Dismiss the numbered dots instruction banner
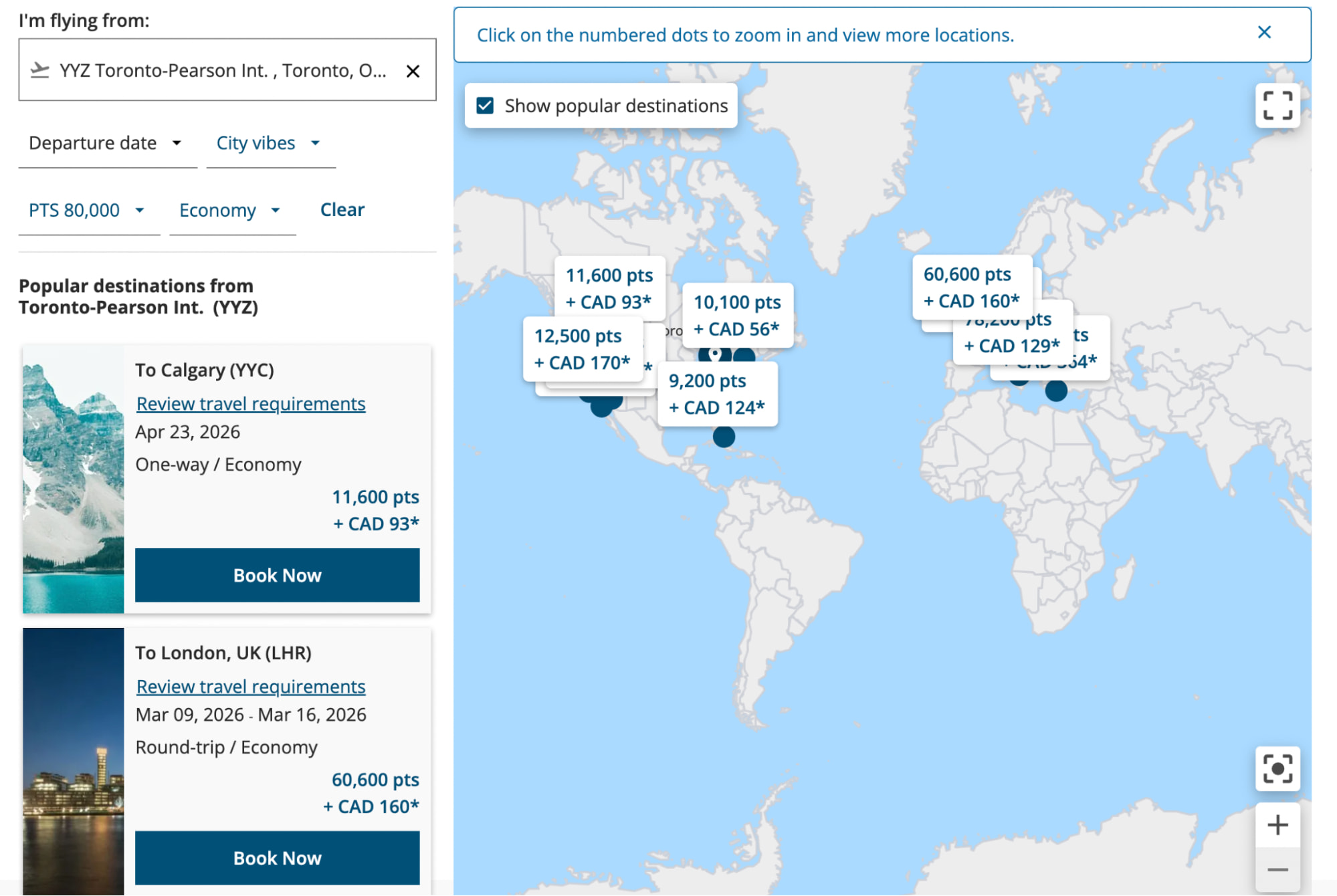Image resolution: width=1337 pixels, height=896 pixels. tap(1264, 31)
